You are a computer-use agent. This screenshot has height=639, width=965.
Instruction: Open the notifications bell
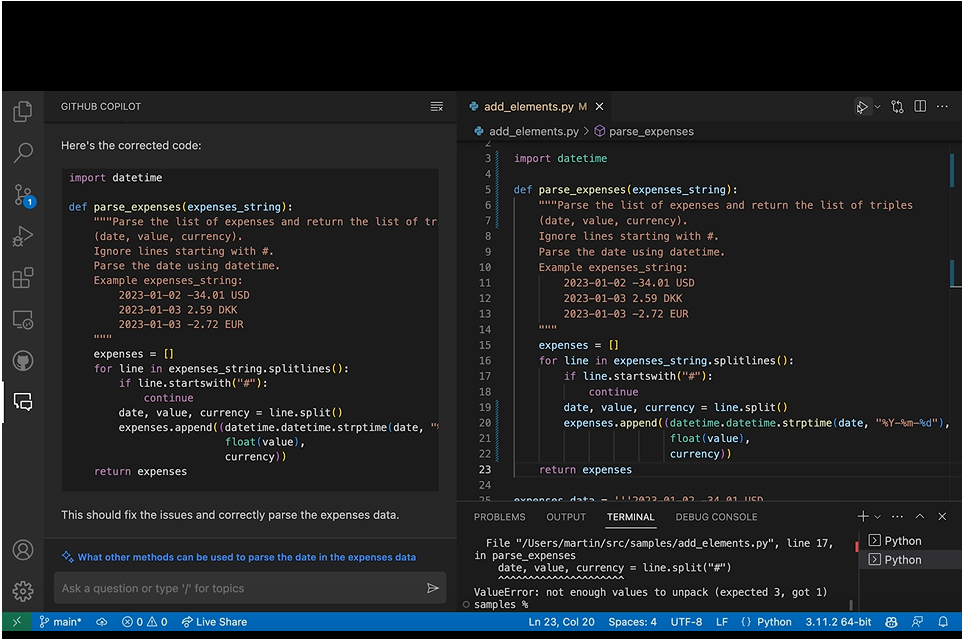(x=943, y=622)
